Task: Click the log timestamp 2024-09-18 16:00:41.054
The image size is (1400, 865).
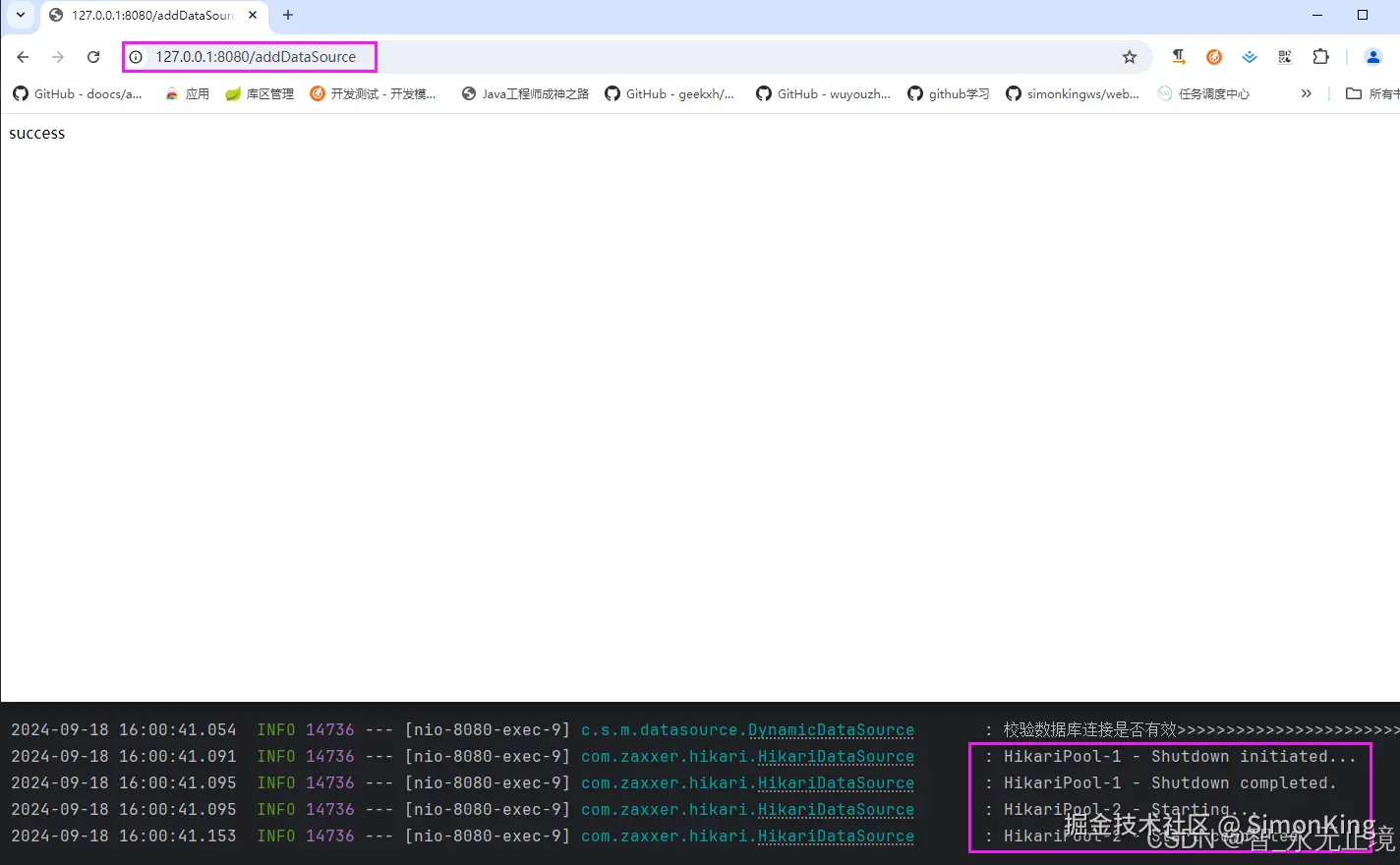Action: 124,730
